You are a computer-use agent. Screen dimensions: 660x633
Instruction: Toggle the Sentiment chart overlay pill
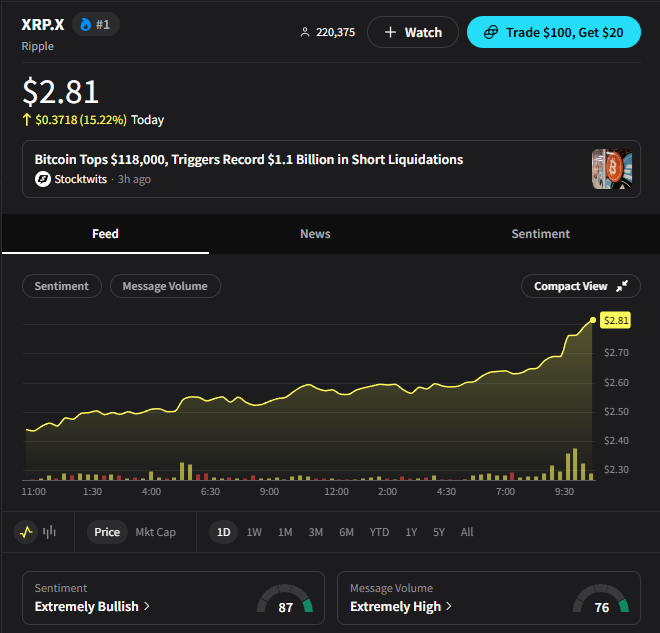(x=62, y=286)
